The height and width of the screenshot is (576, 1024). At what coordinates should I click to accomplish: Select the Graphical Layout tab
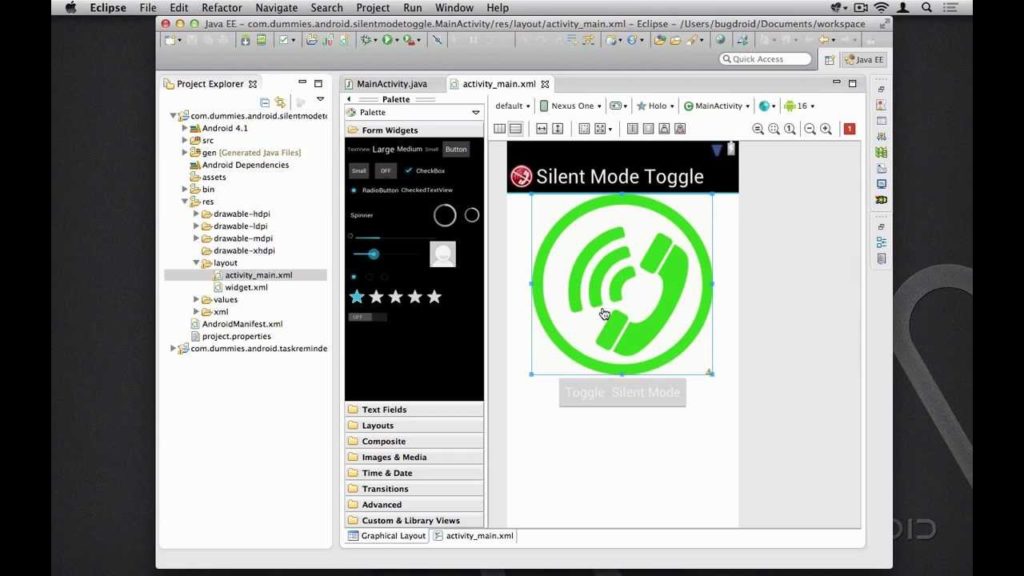[x=387, y=536]
